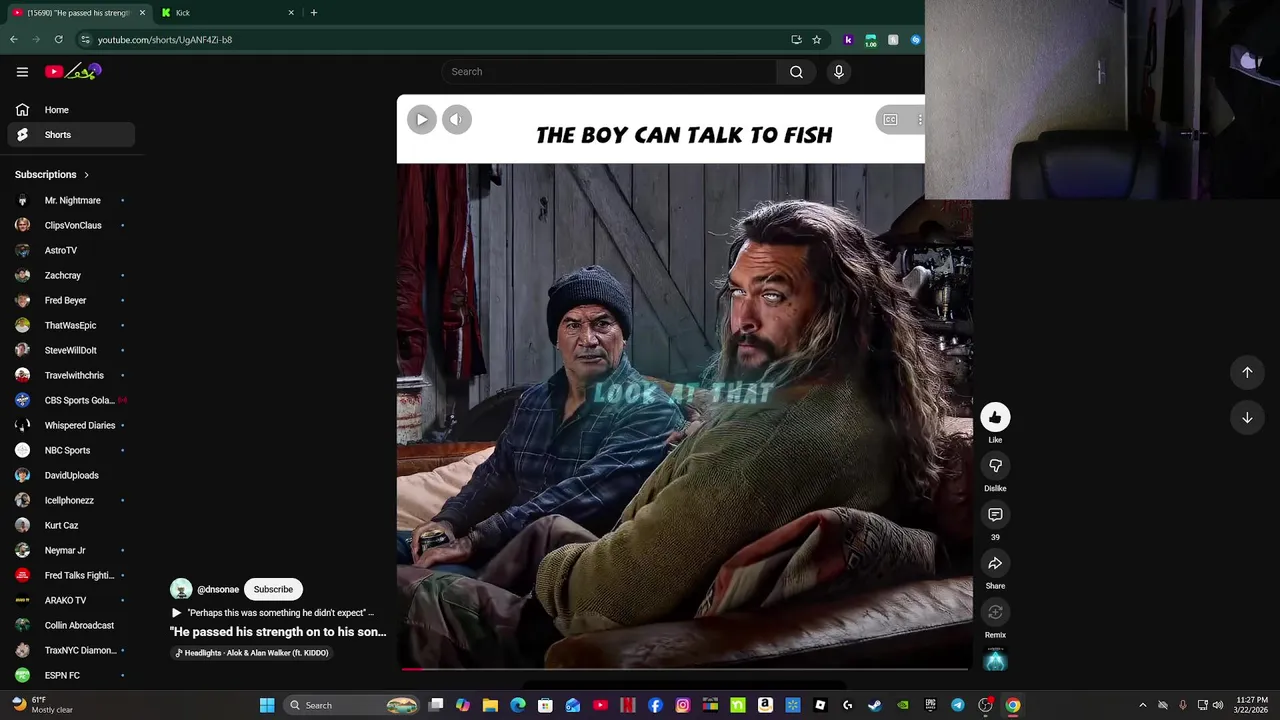
Task: Open ClipsVonClaus subscription
Action: 71,225
